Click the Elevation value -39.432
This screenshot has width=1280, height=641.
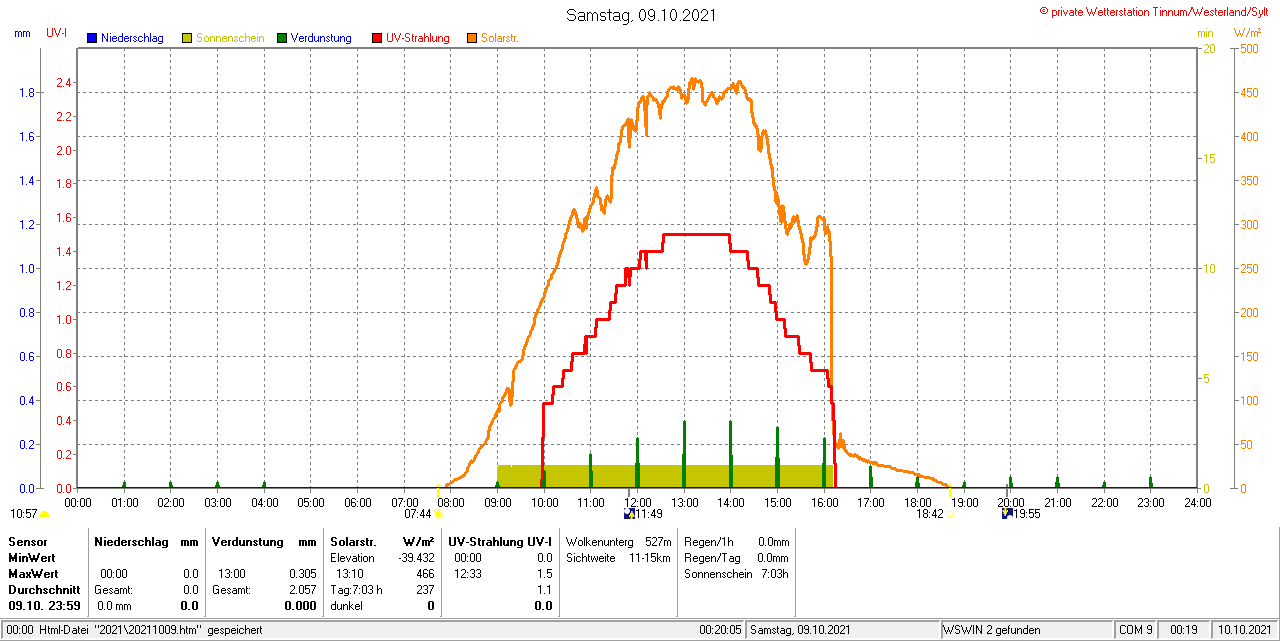click(x=415, y=557)
